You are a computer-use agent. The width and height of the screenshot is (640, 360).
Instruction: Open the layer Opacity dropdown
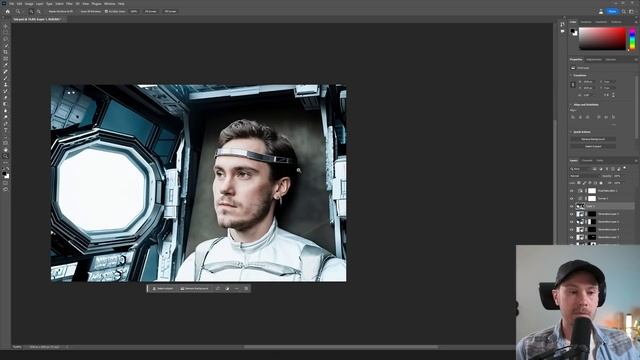pyautogui.click(x=618, y=176)
